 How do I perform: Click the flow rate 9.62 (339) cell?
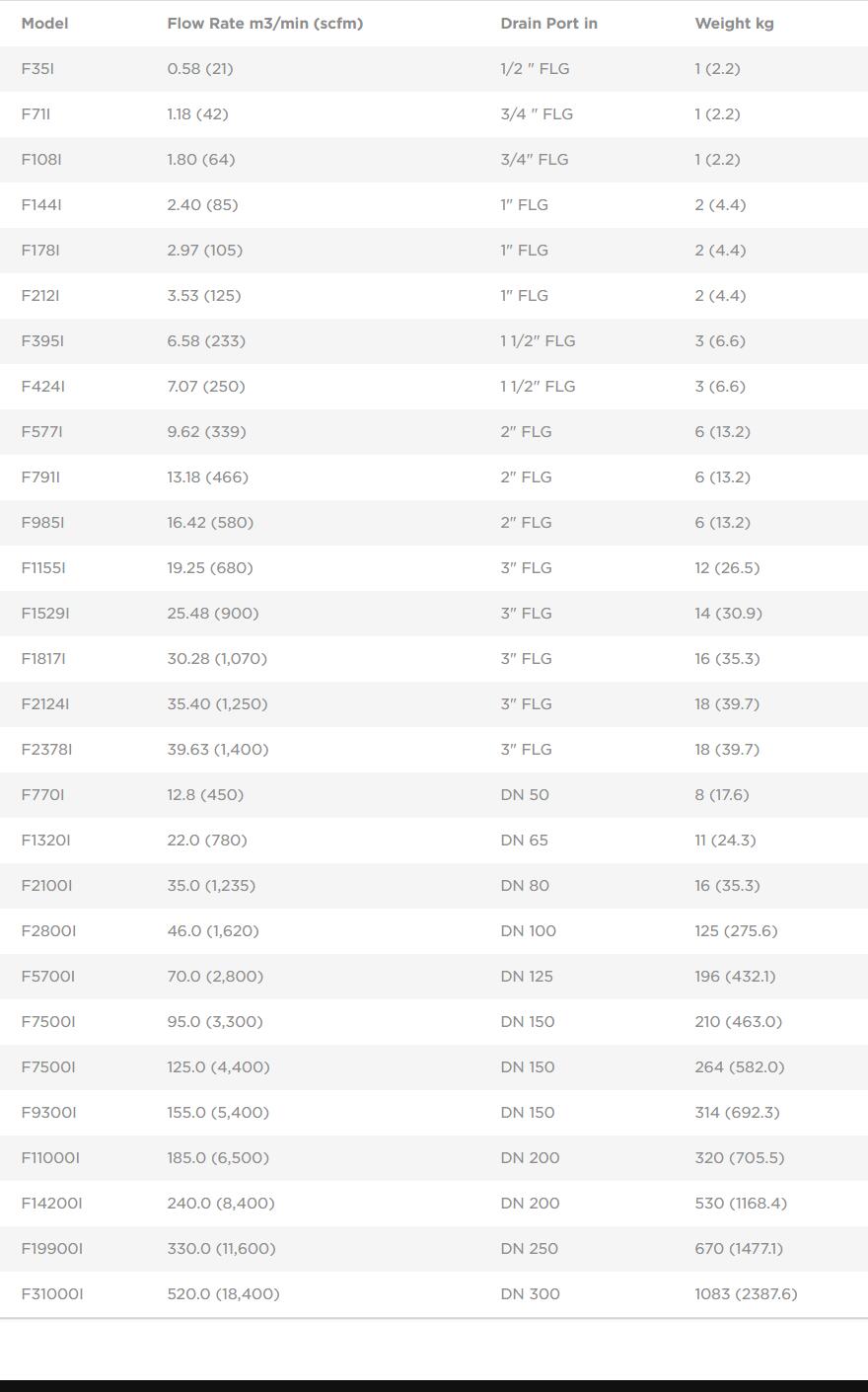click(x=206, y=432)
